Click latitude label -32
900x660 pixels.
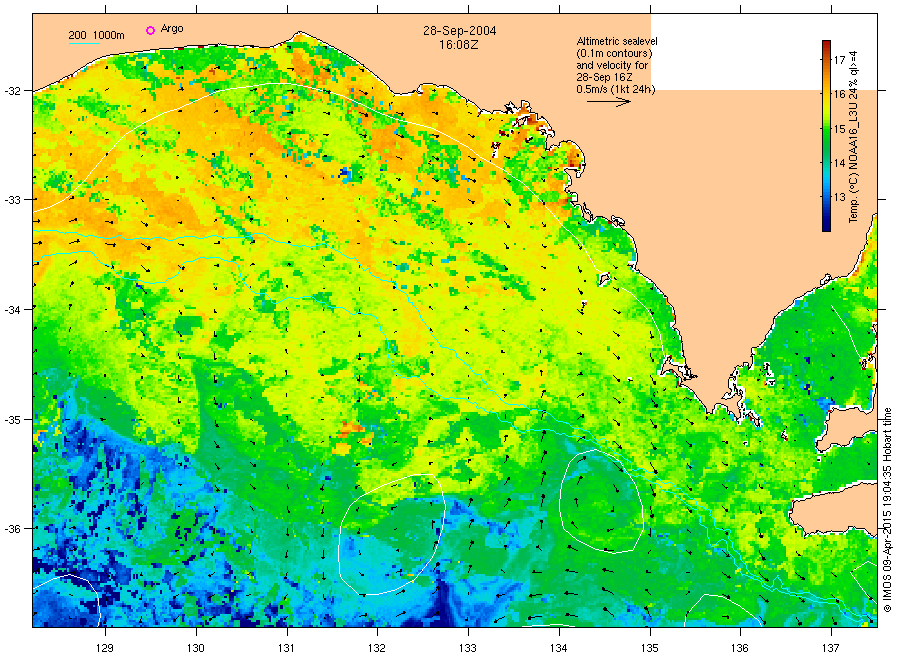click(13, 91)
